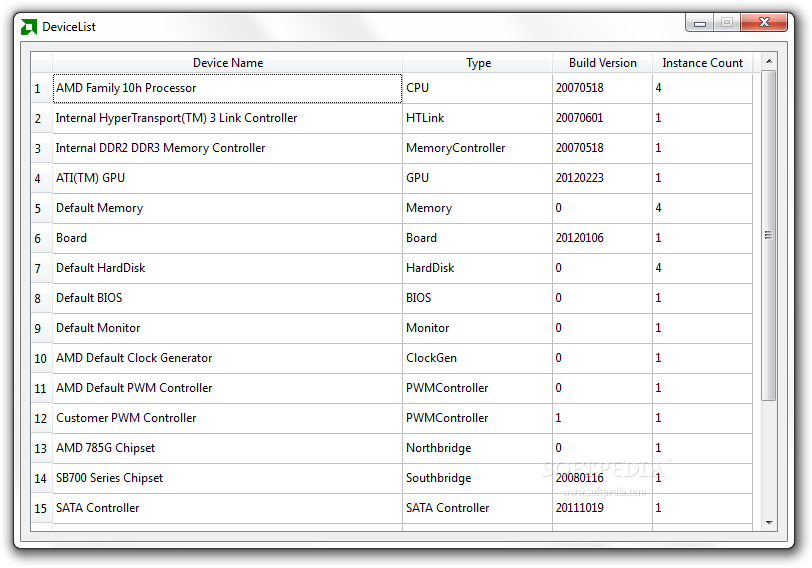Image resolution: width=812 pixels, height=568 pixels.
Task: Click the scrollbar up arrow
Action: pos(769,61)
